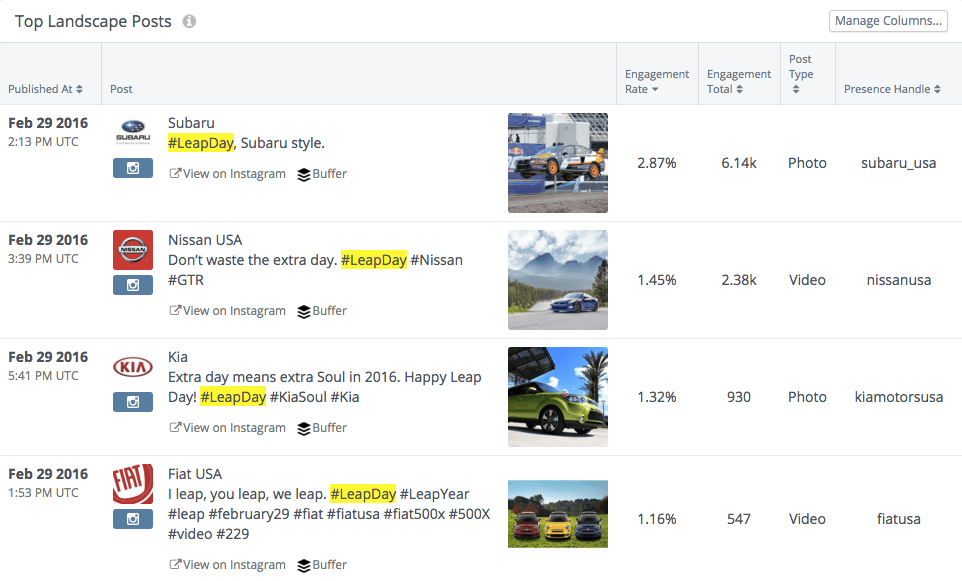The height and width of the screenshot is (581, 962).
Task: Click the #LeapDay hashtag in the Kia post
Action: 233,397
